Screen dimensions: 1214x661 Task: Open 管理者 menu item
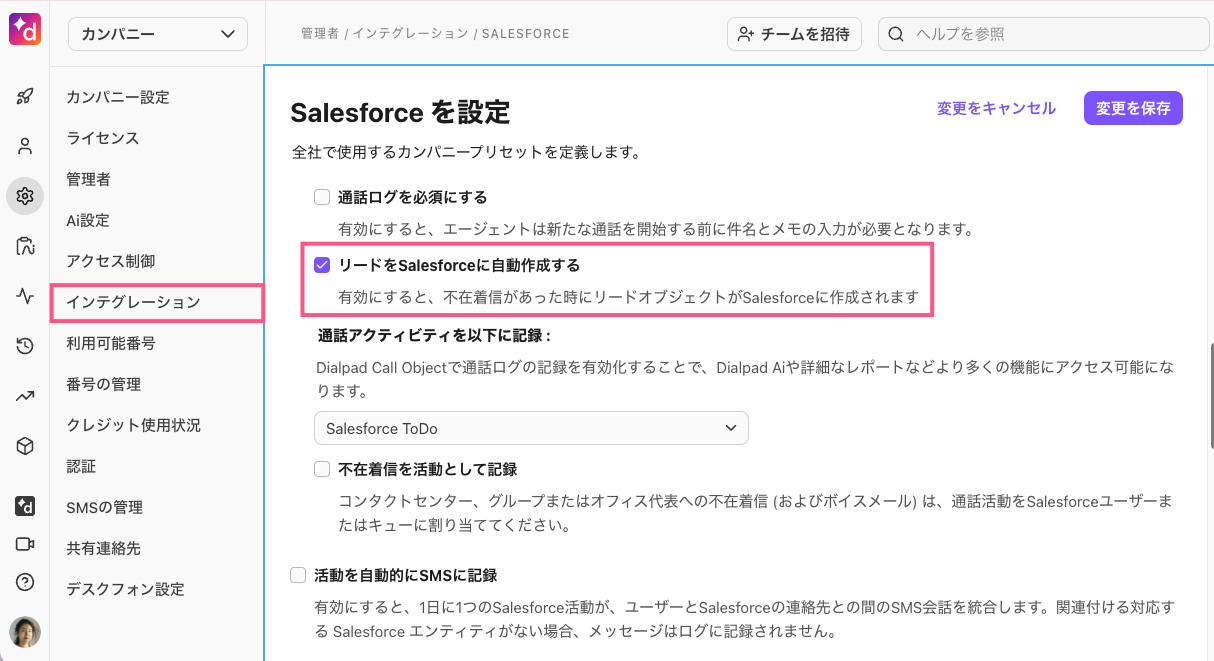pyautogui.click(x=88, y=179)
